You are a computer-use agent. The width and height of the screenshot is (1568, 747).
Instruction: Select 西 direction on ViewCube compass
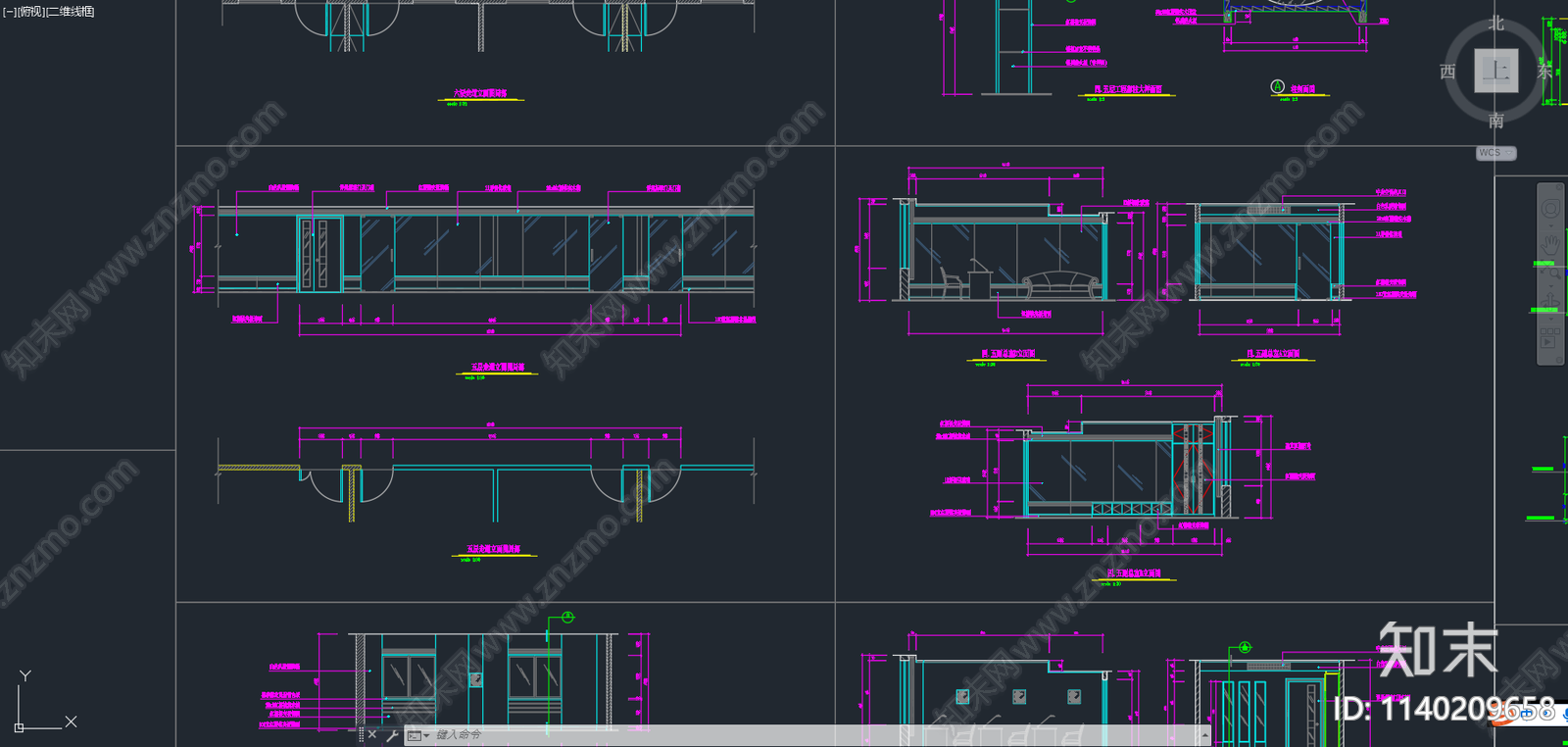coord(1447,72)
